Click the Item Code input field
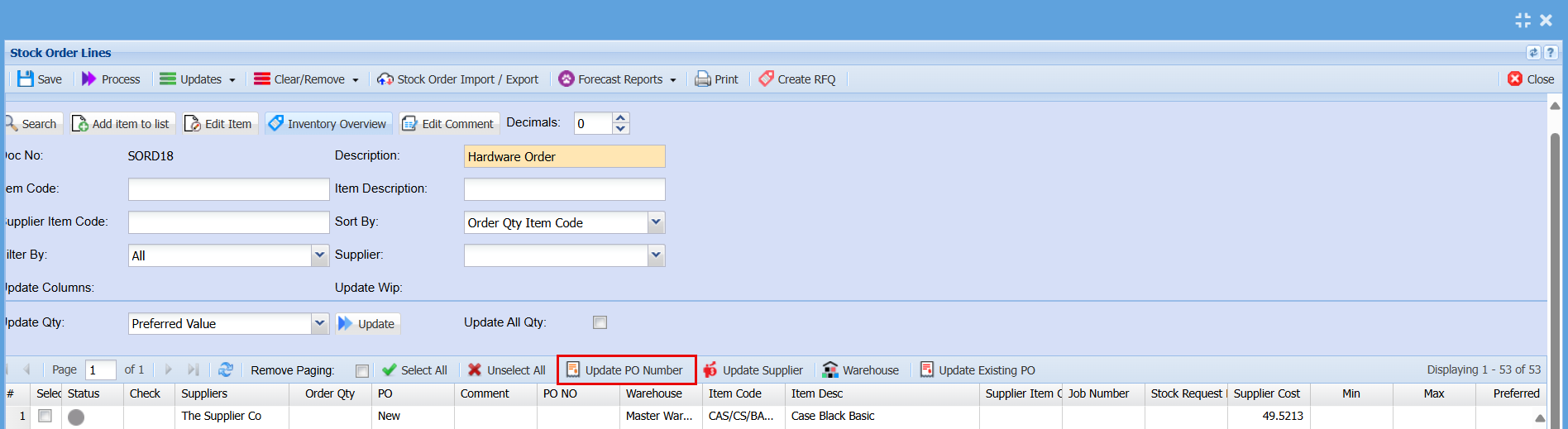The image size is (1568, 429). 228,189
